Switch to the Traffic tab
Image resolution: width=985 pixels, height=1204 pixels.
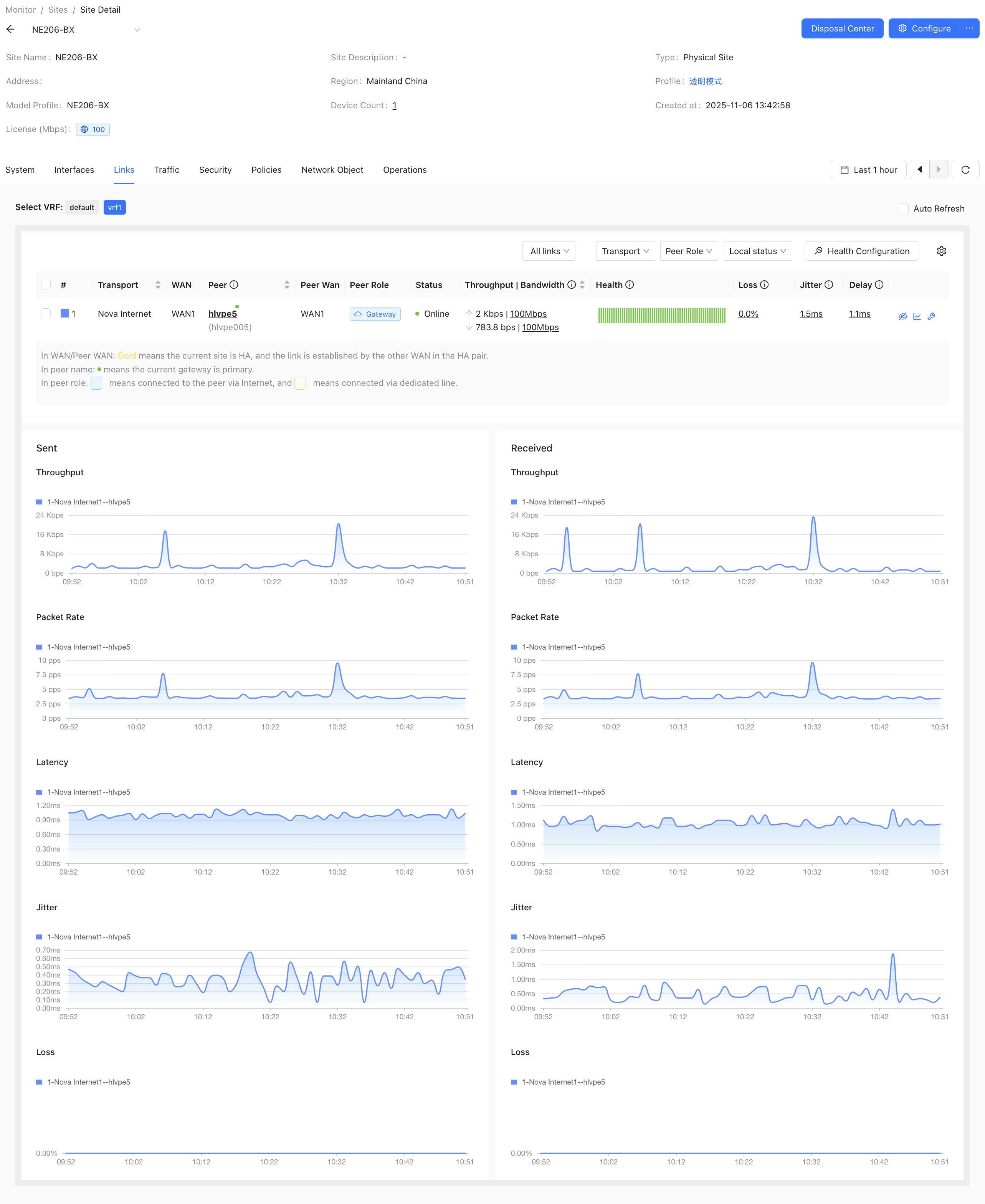pos(167,170)
